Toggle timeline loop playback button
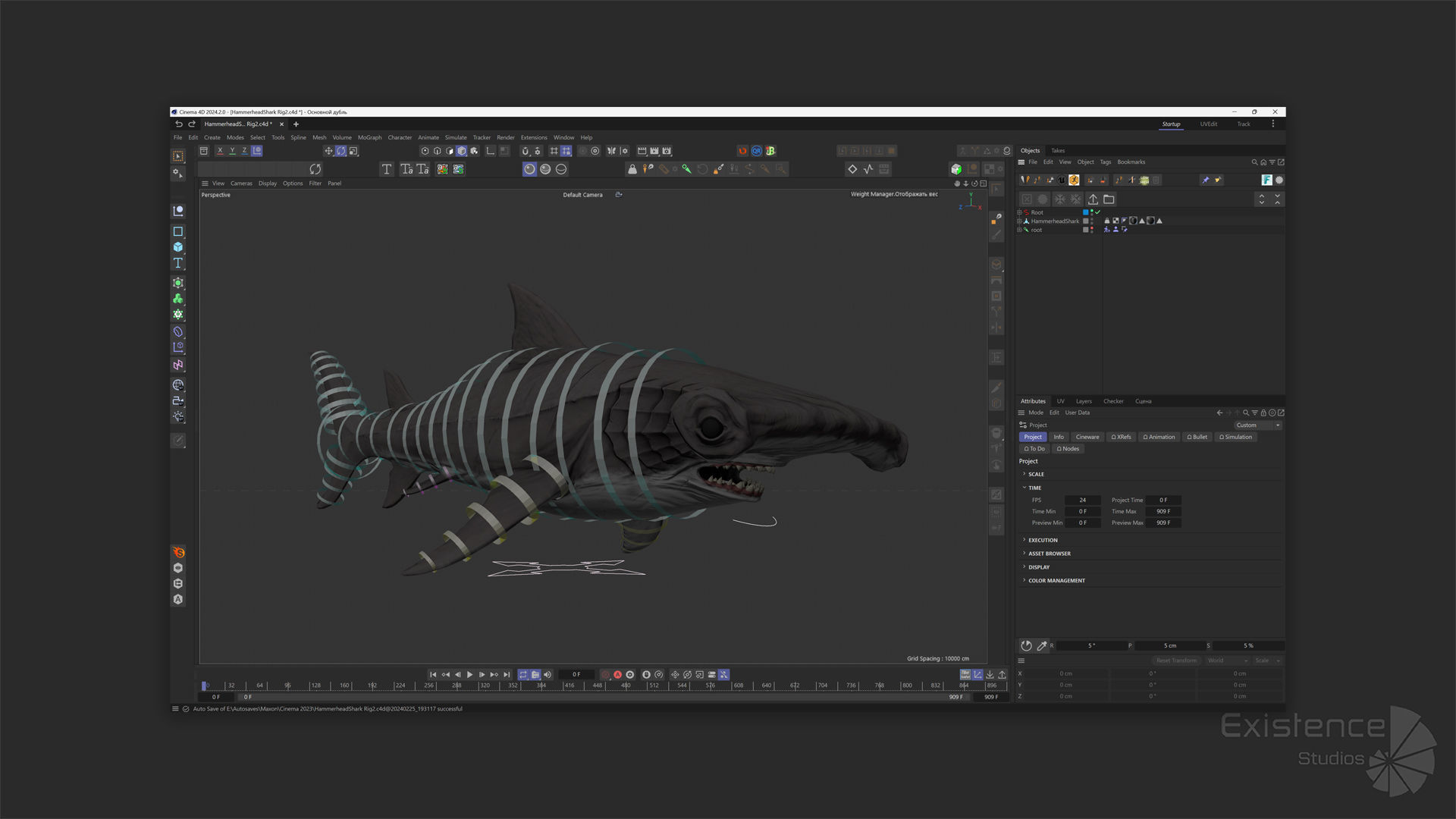The image size is (1456, 819). point(522,674)
